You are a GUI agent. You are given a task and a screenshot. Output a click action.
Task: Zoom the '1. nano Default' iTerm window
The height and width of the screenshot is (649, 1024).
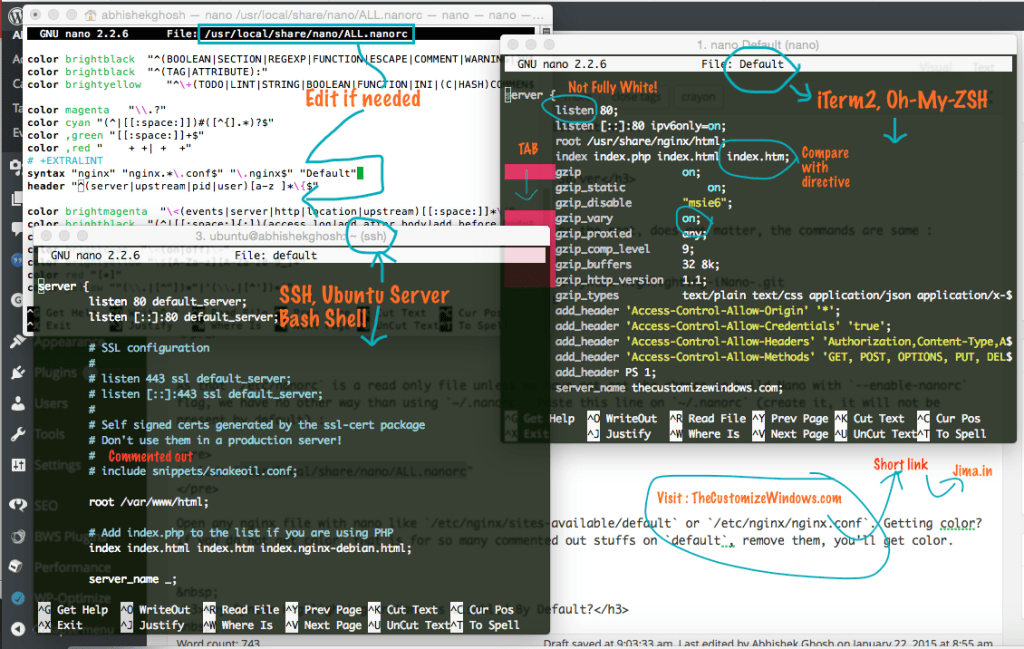[x=549, y=44]
